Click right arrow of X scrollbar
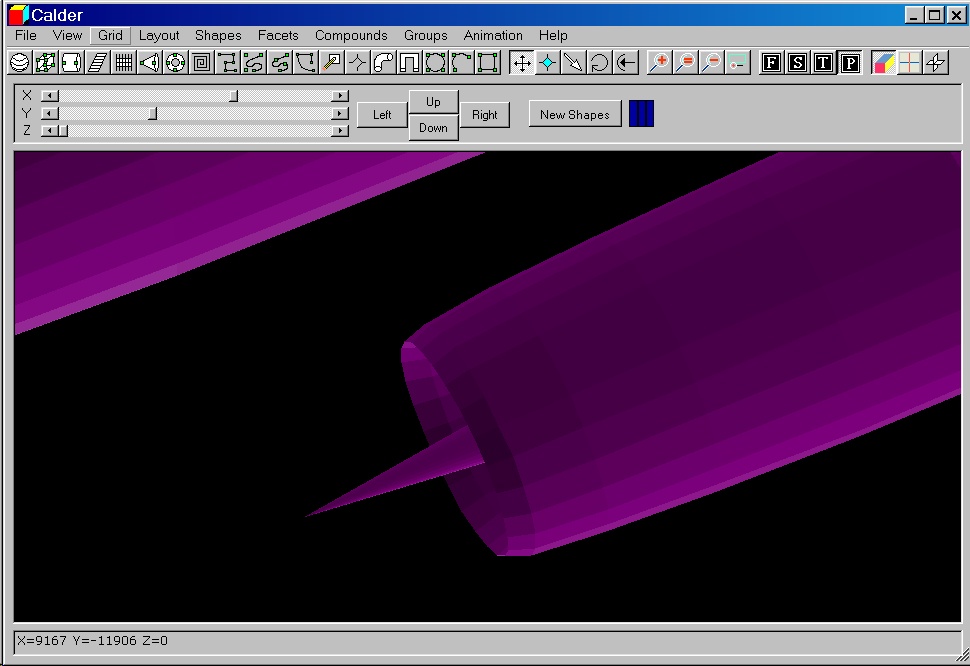Viewport: 970px width, 666px height. (340, 96)
